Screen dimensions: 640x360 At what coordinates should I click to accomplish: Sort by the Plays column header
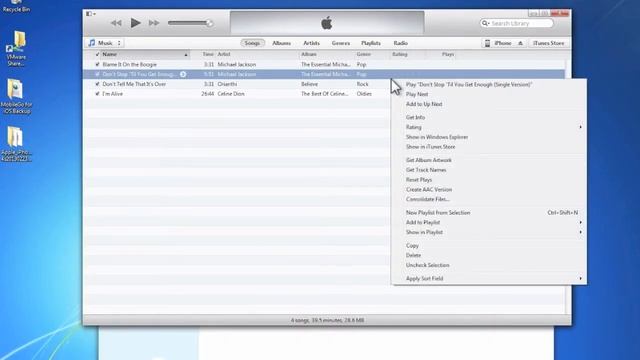click(x=448, y=54)
